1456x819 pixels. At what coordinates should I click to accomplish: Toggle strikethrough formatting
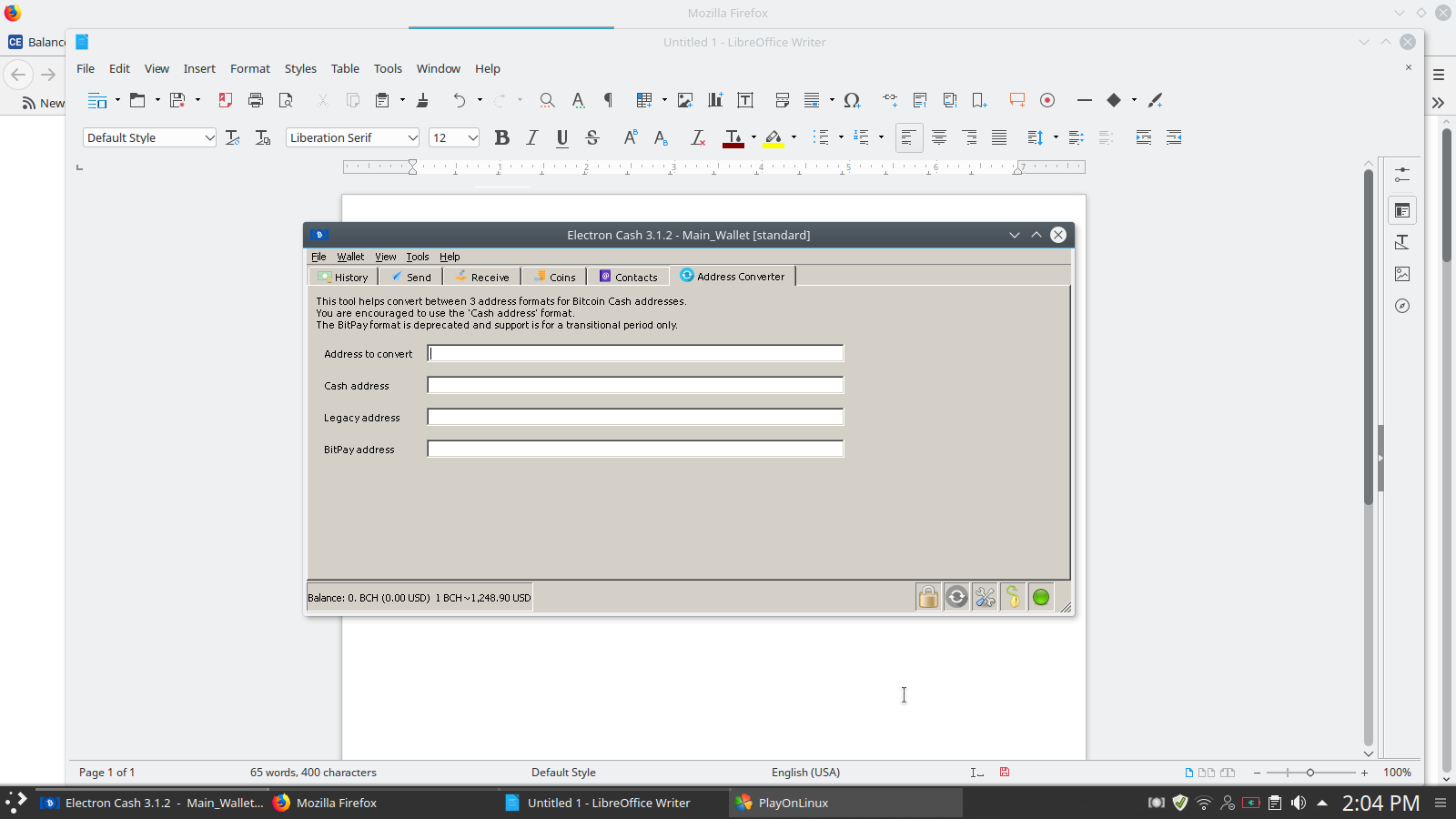coord(592,137)
